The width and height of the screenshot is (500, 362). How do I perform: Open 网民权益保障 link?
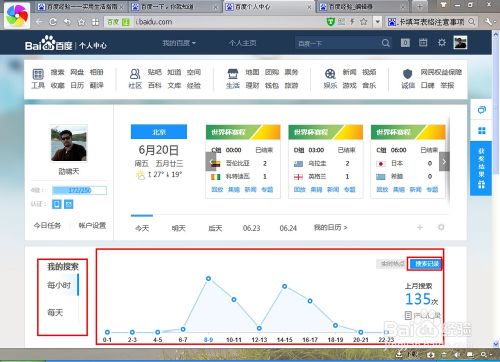tap(441, 72)
